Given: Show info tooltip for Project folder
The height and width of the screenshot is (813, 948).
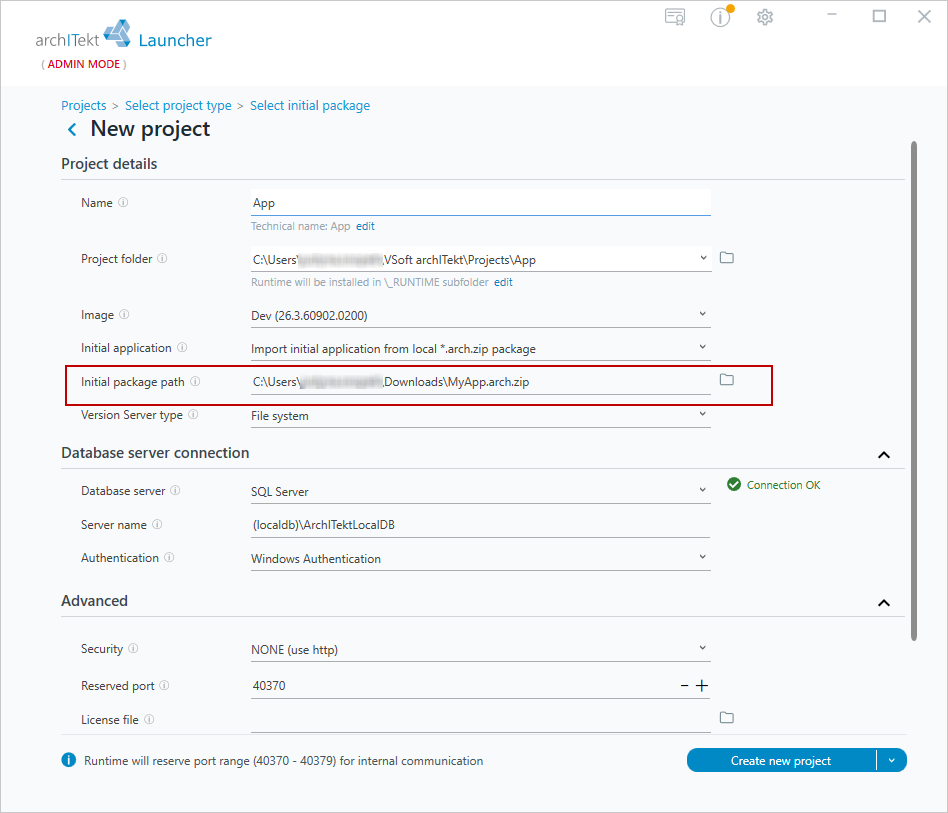Looking at the screenshot, I should (162, 259).
